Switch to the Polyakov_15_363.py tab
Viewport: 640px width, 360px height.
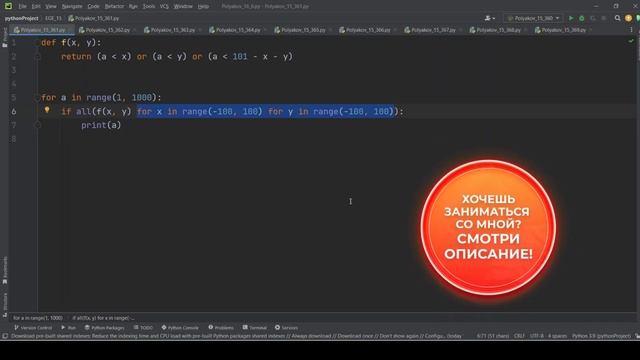click(173, 30)
